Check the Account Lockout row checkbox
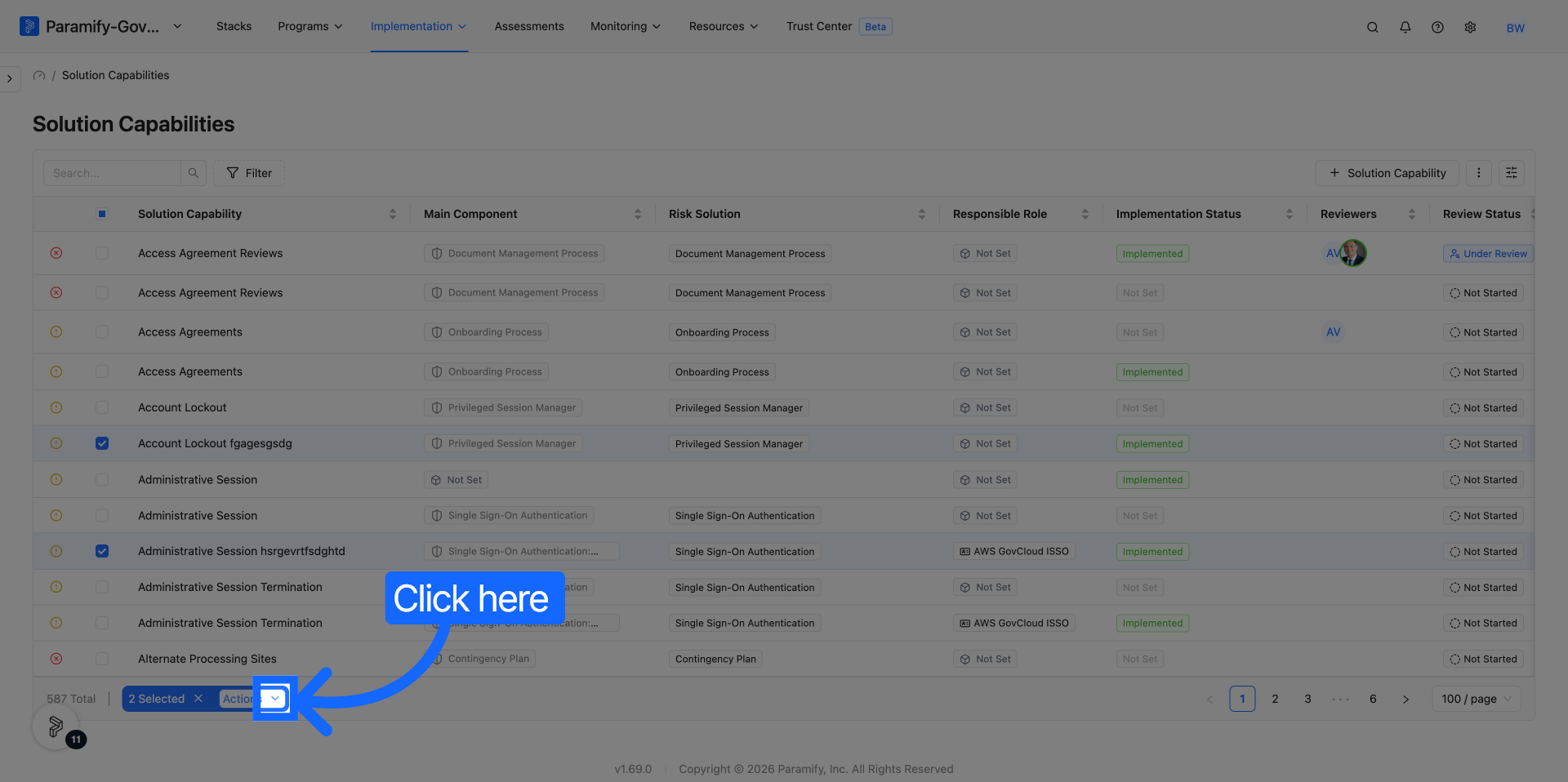The height and width of the screenshot is (782, 1568). click(102, 407)
